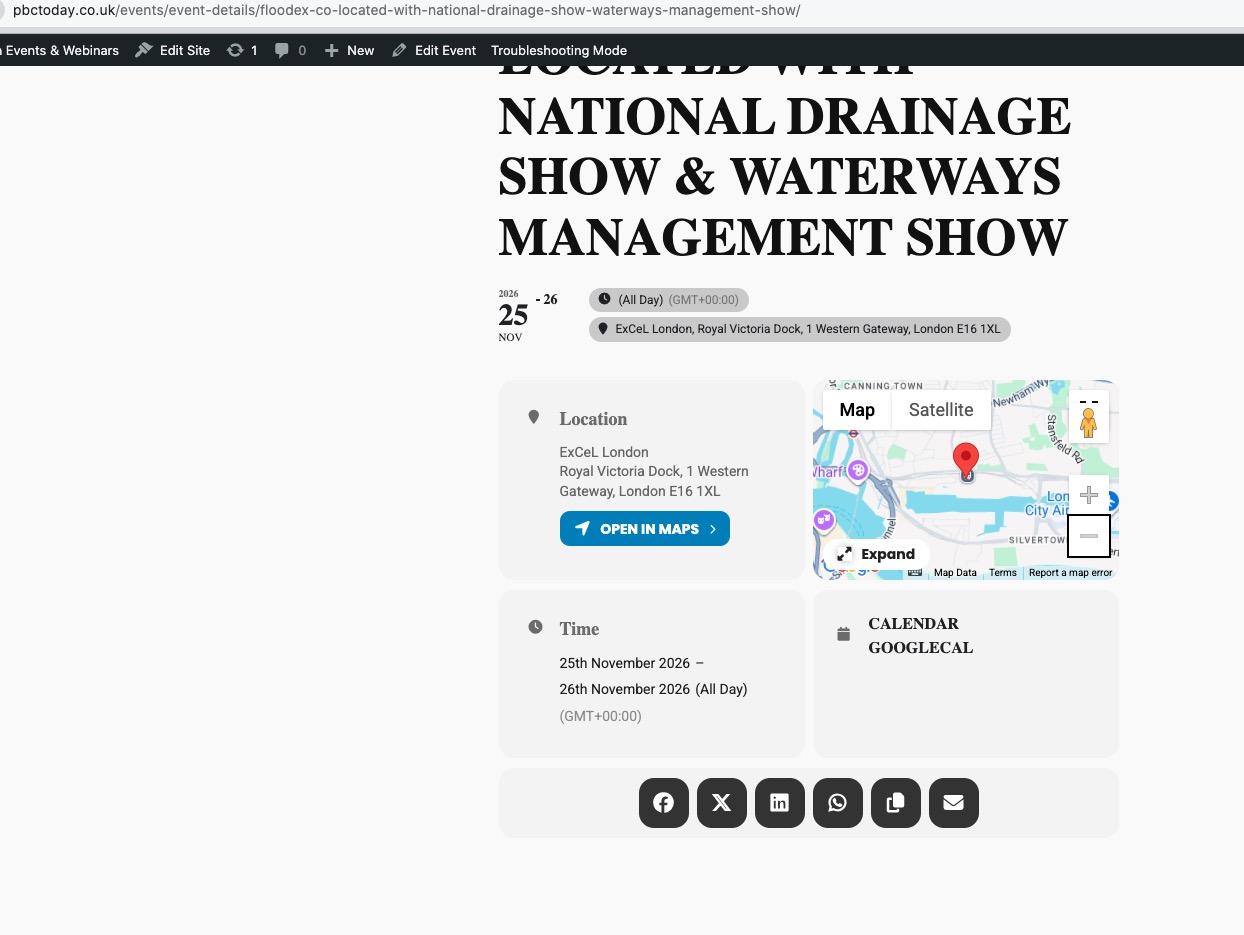Select the Map view tab
The width and height of the screenshot is (1244, 935).
point(857,410)
